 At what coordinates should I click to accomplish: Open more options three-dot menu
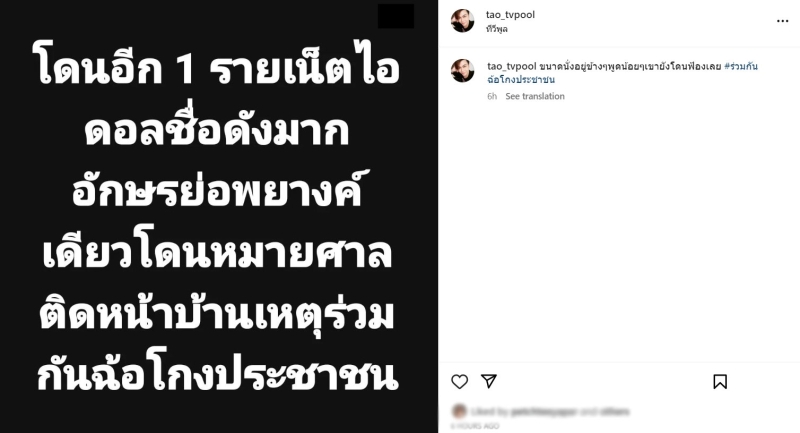782,21
